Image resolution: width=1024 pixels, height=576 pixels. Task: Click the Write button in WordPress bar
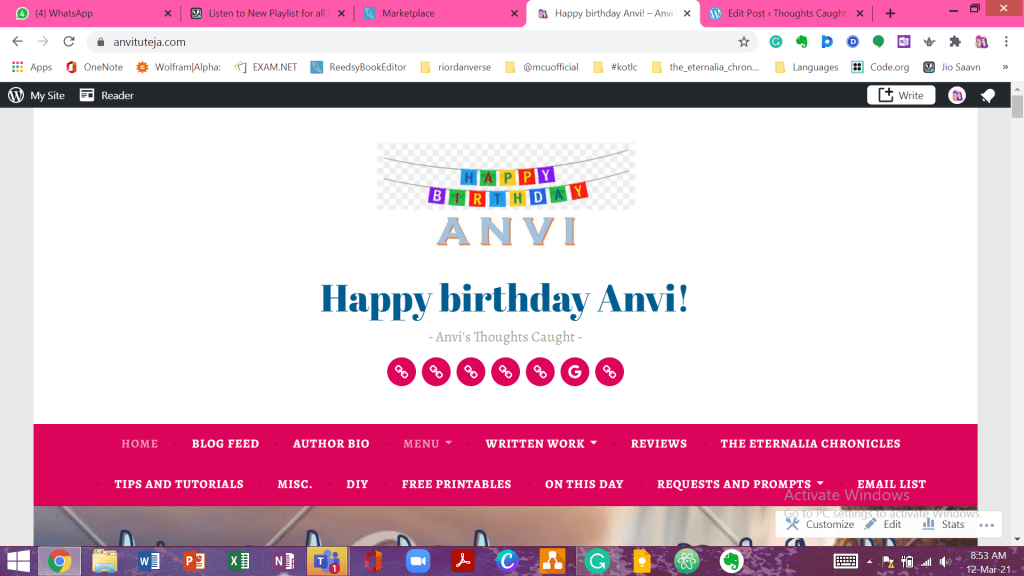tap(900, 95)
